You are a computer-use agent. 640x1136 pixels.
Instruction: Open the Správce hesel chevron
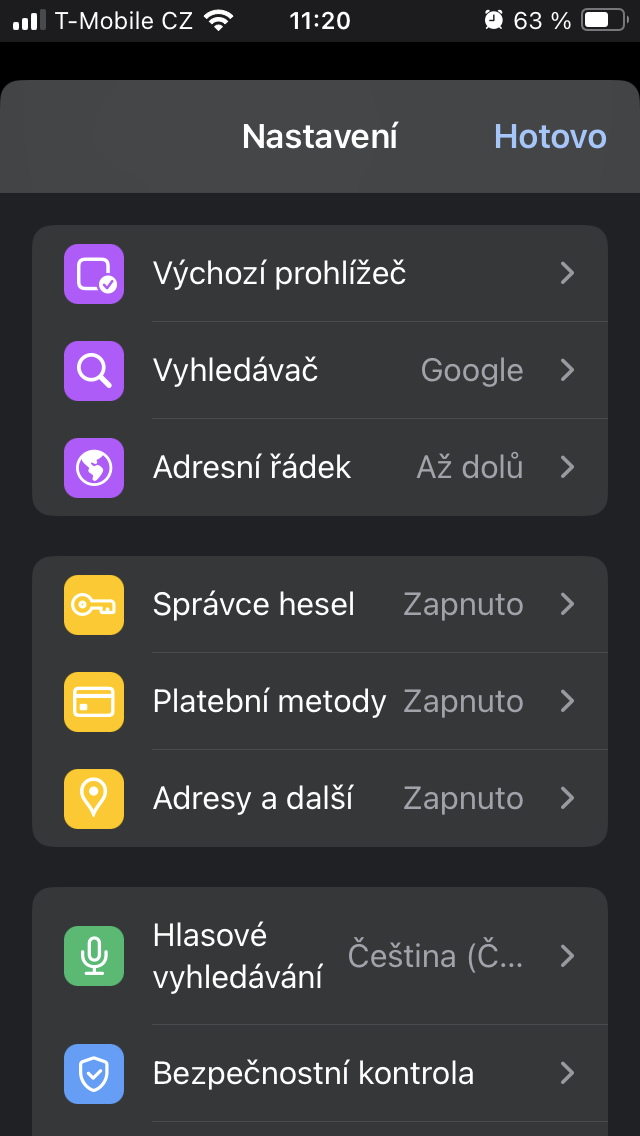(567, 605)
